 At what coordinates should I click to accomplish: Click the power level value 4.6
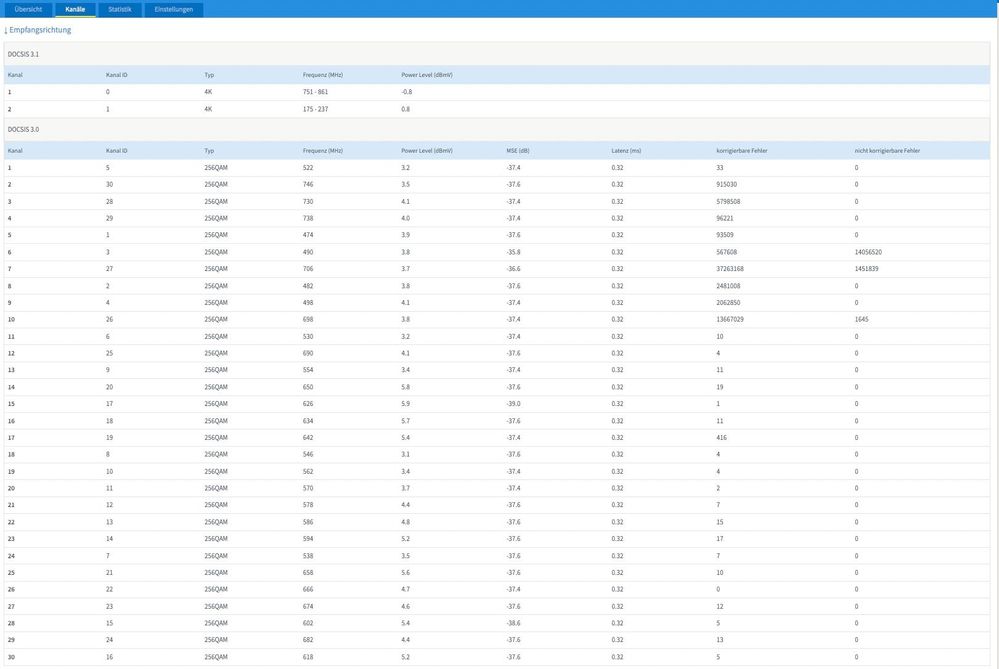coord(405,606)
